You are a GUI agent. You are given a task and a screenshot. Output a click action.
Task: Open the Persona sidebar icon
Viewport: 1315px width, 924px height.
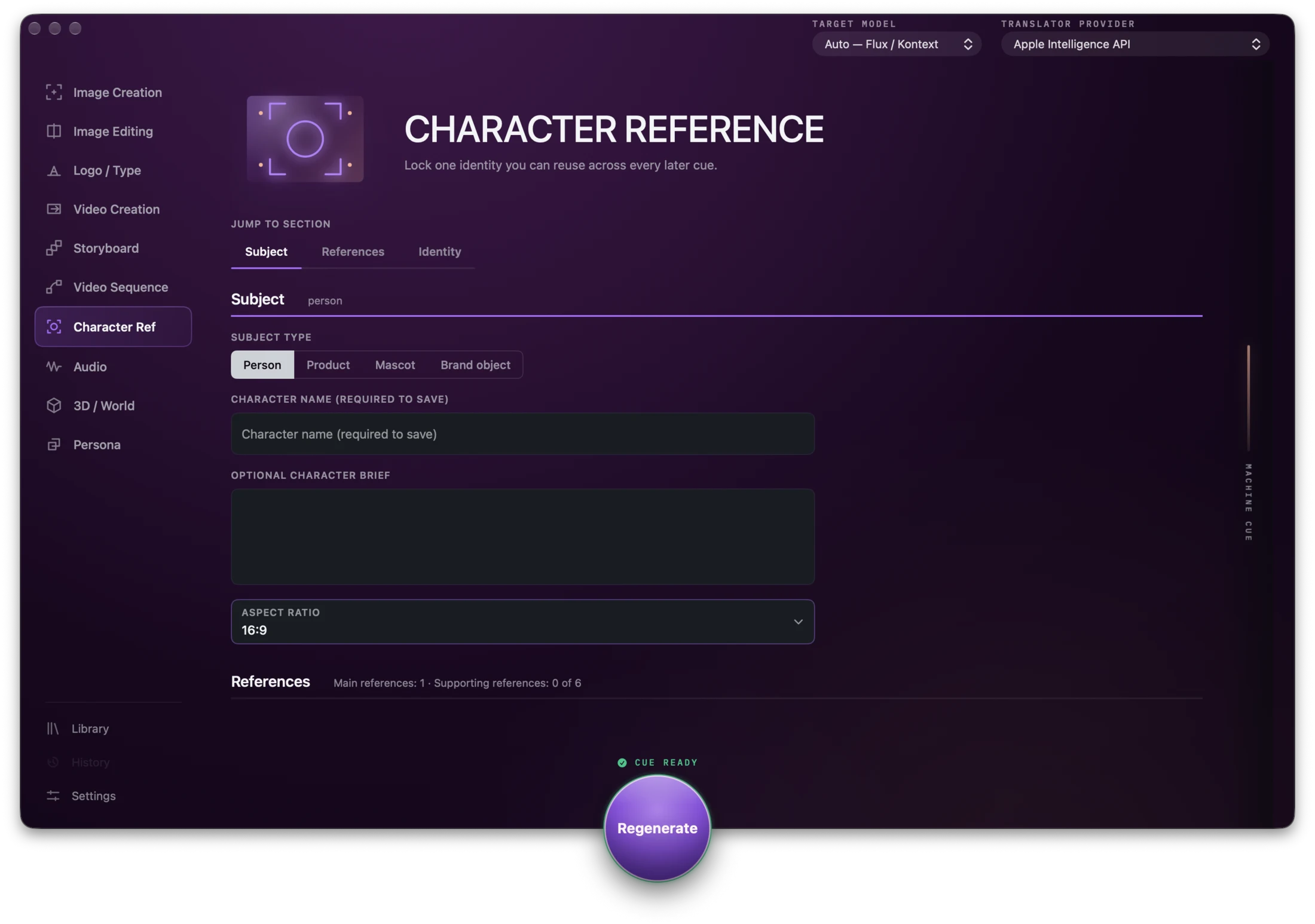click(x=54, y=445)
